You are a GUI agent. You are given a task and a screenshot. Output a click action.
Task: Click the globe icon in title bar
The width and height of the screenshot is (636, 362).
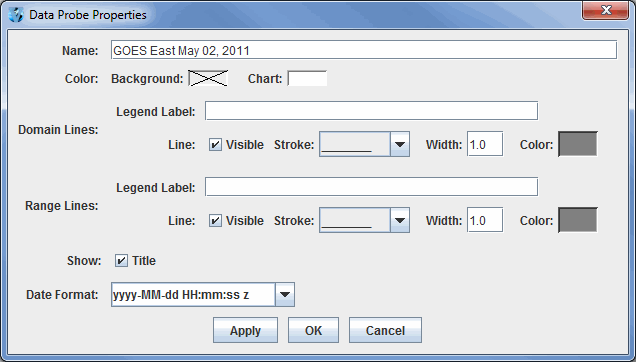[16, 15]
